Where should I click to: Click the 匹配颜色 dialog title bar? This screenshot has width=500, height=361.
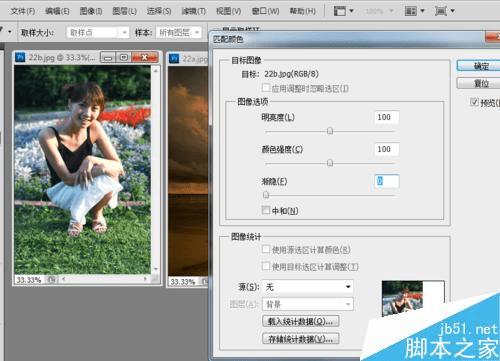coord(347,39)
